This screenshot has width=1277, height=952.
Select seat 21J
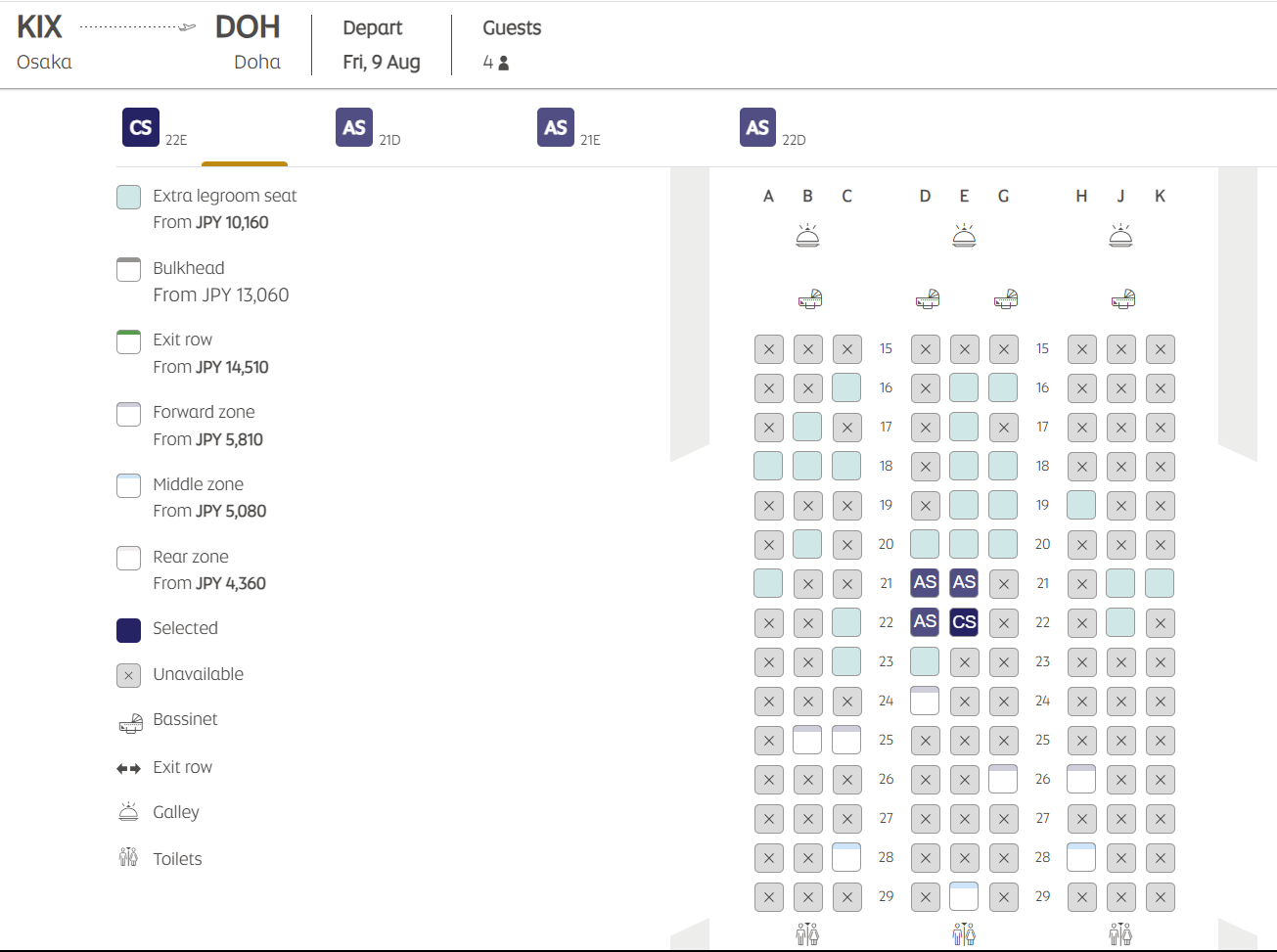(1120, 583)
